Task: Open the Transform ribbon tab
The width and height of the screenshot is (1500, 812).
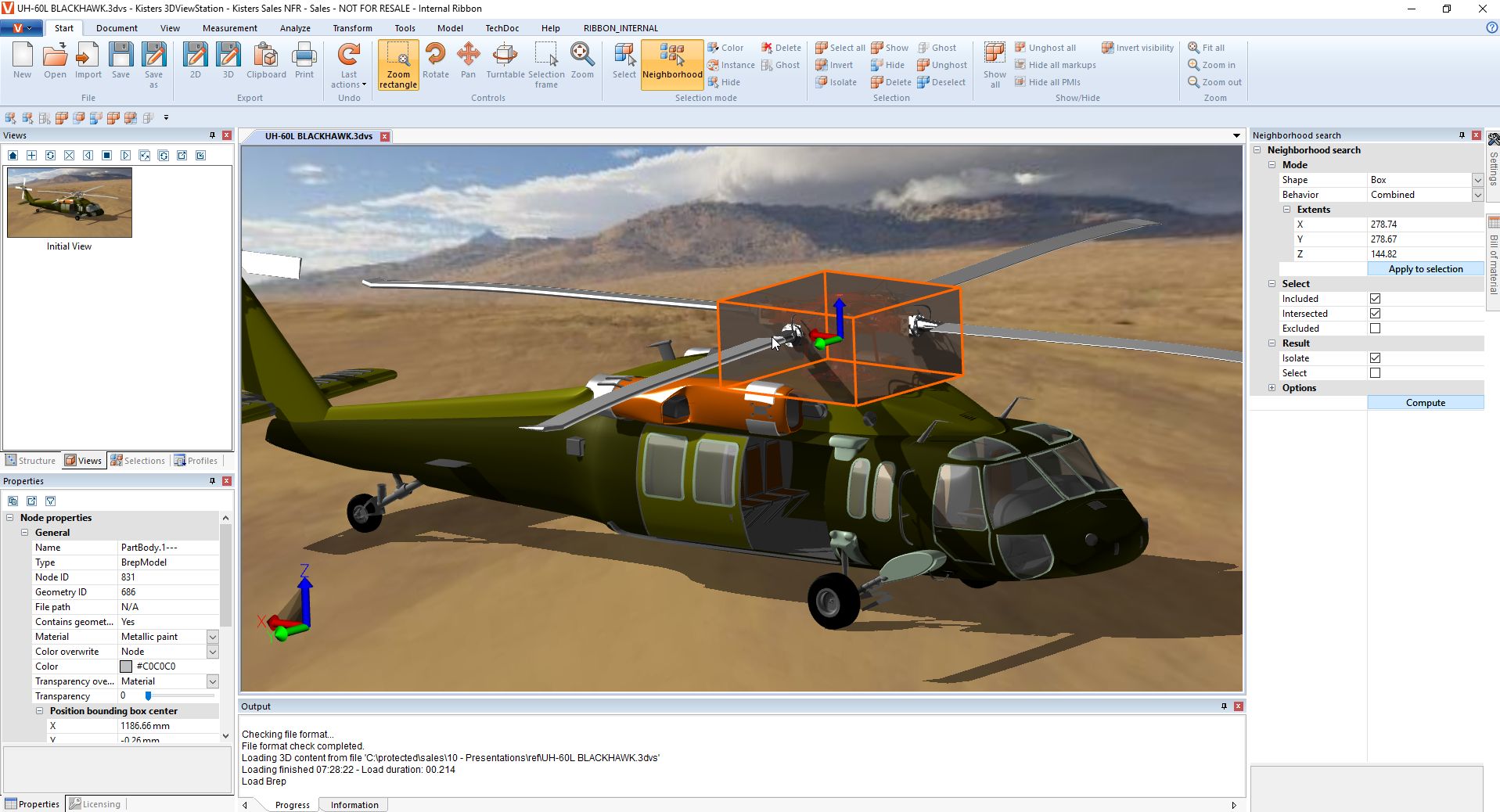Action: click(x=352, y=28)
